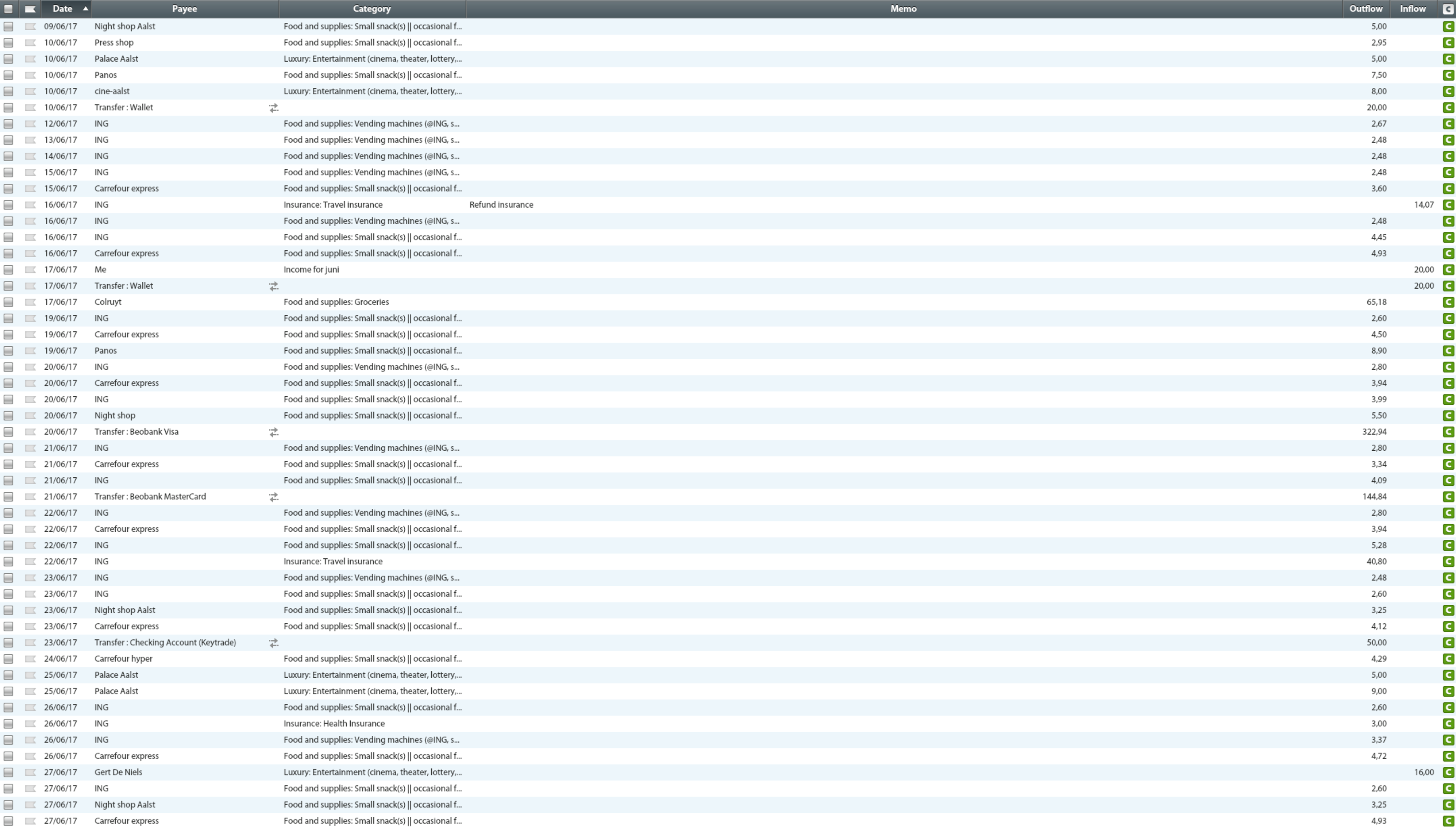Screen dimensions: 1456x829
Task: Click cleared column header icon
Action: click(x=1448, y=9)
